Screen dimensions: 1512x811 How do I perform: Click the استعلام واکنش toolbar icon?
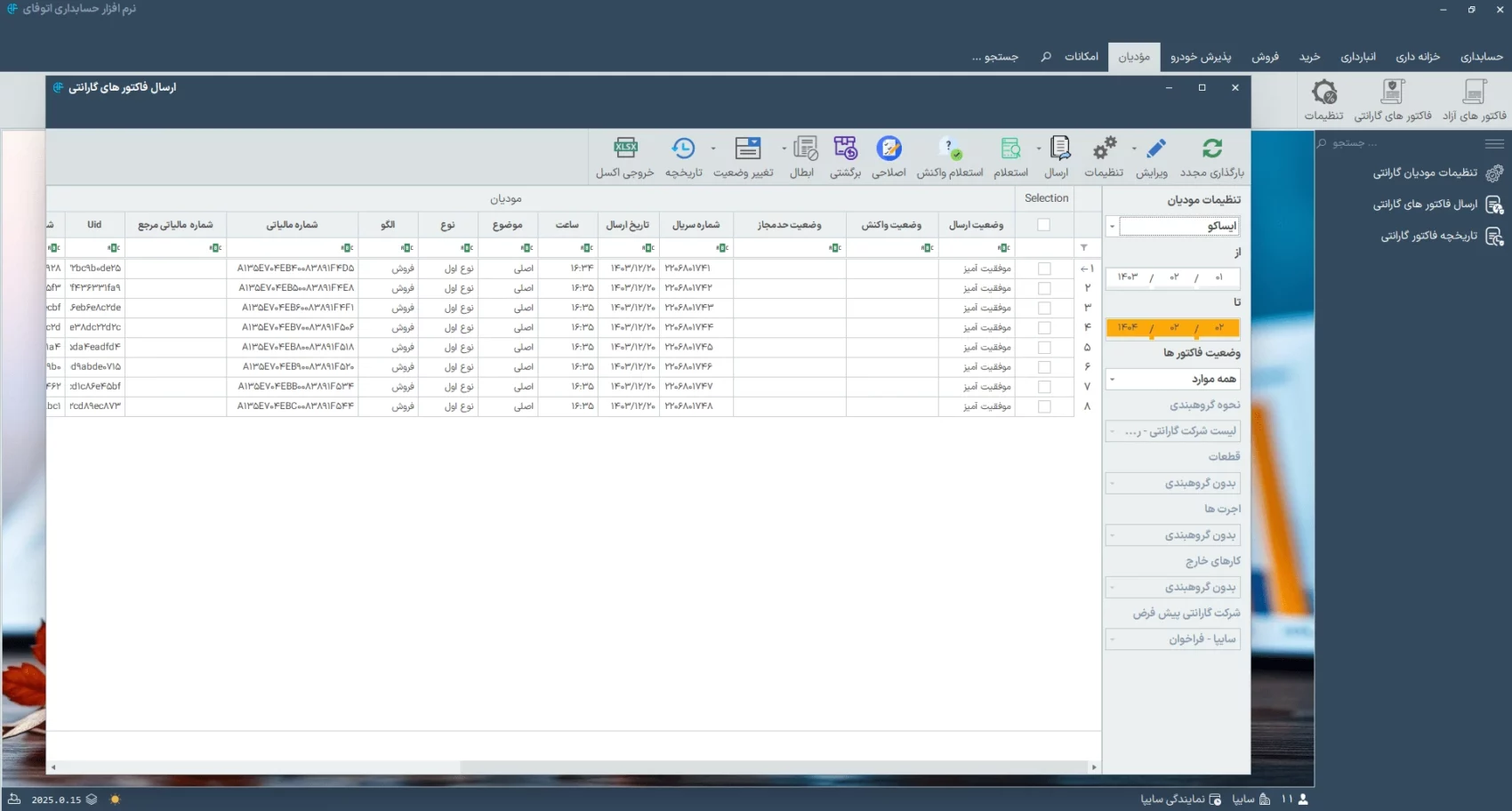[x=950, y=149]
